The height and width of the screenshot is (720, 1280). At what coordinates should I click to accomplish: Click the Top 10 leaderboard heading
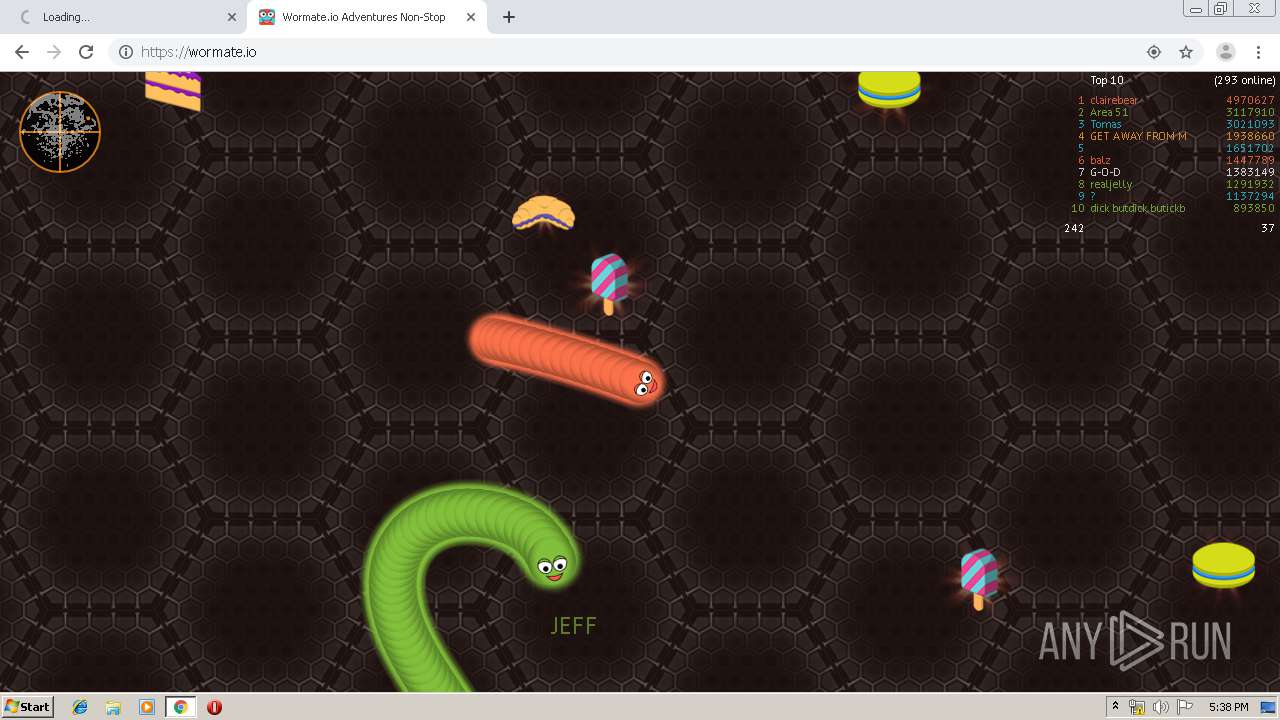[x=1106, y=81]
